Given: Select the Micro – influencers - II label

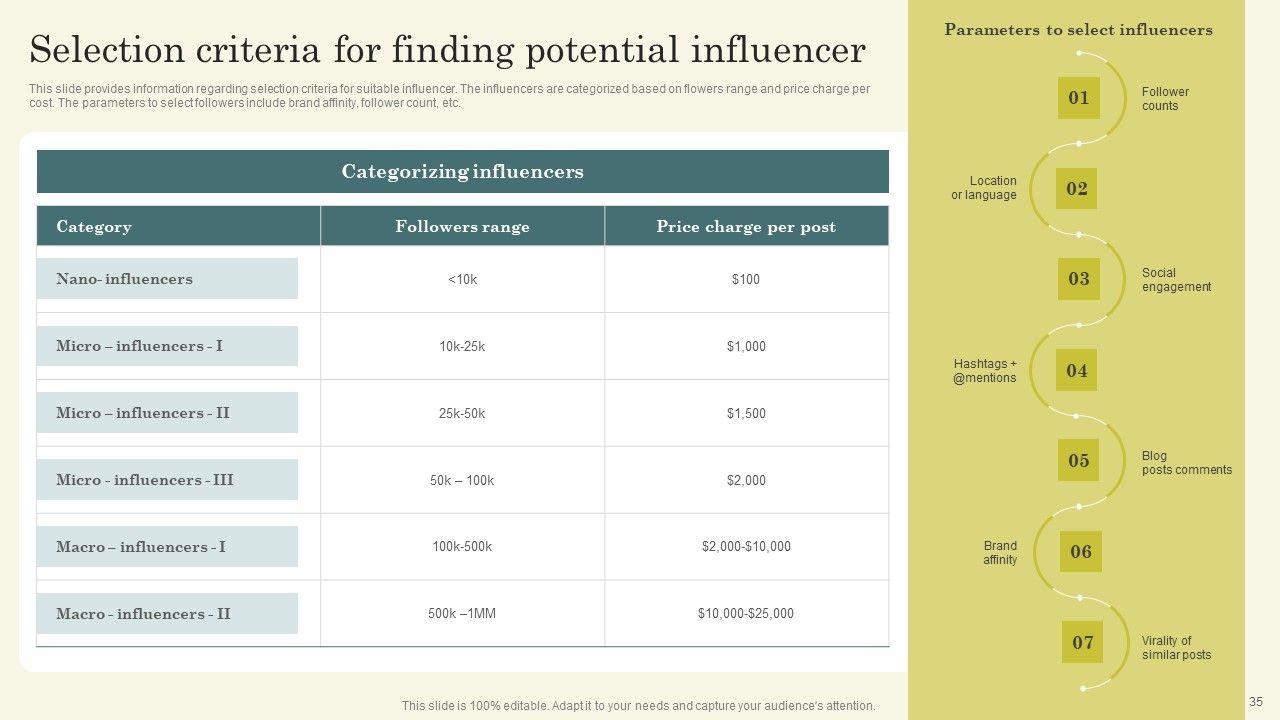Looking at the screenshot, I should click(167, 413).
